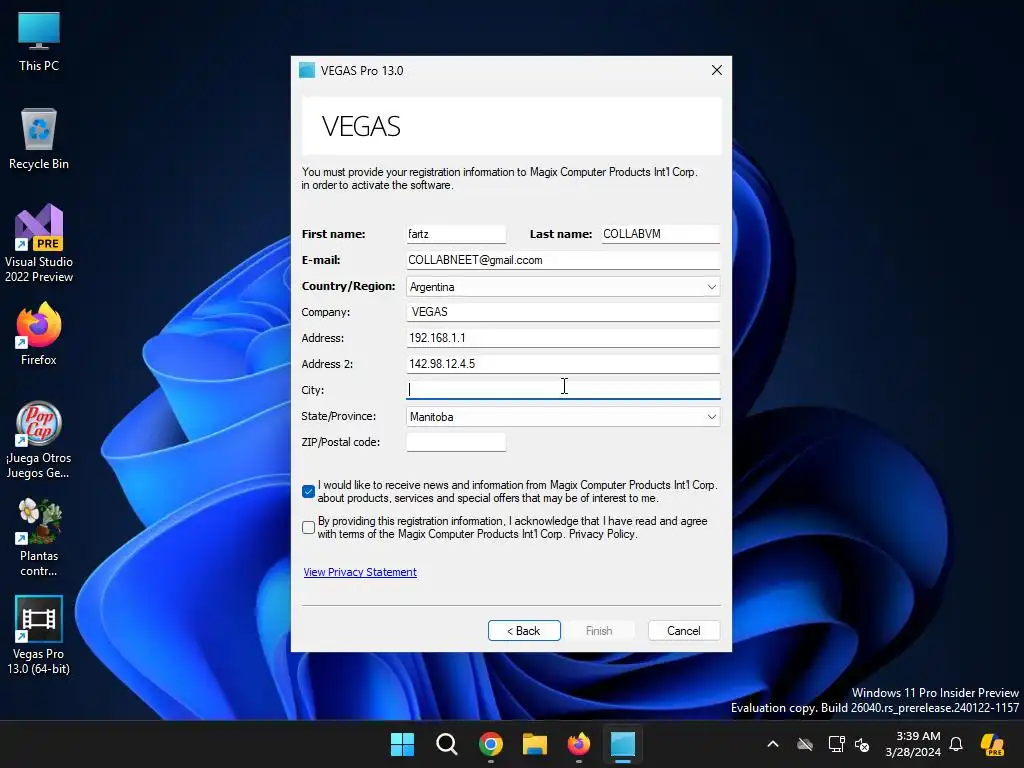Select Vegas Pro 13.0 (64-bit) desktop shortcut

(39, 635)
